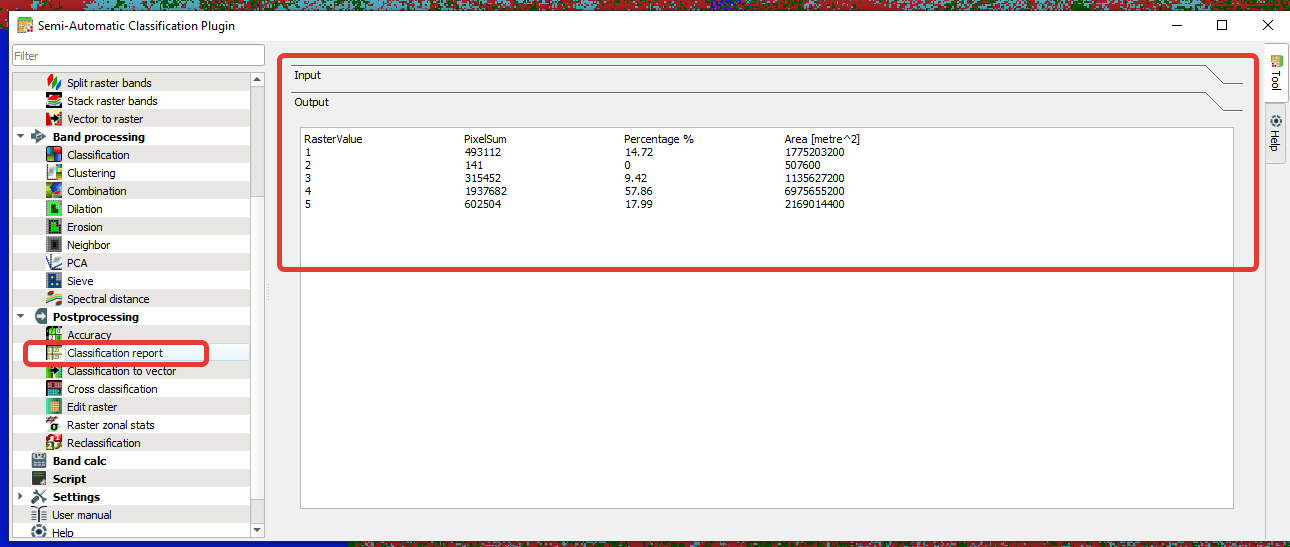Click the Erosion tool icon
The width and height of the screenshot is (1290, 547).
click(54, 227)
